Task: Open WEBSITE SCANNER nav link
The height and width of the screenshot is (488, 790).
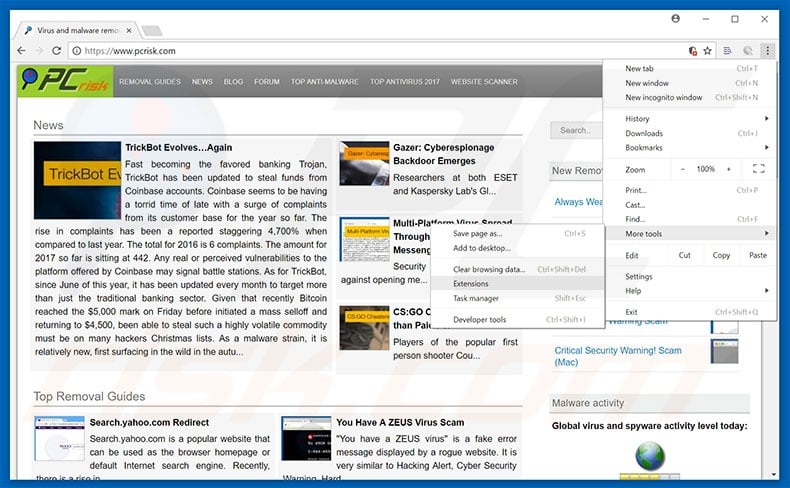Action: pos(484,82)
